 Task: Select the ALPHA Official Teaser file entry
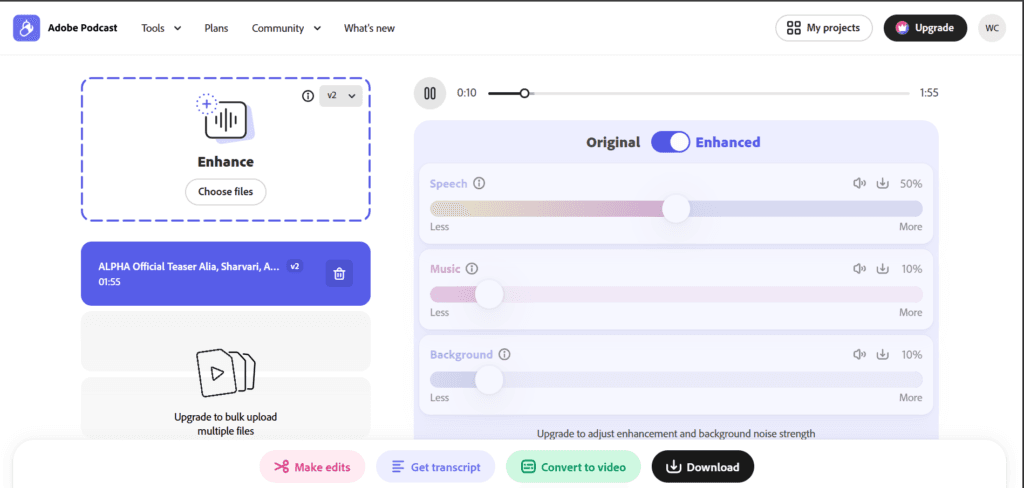[225, 274]
